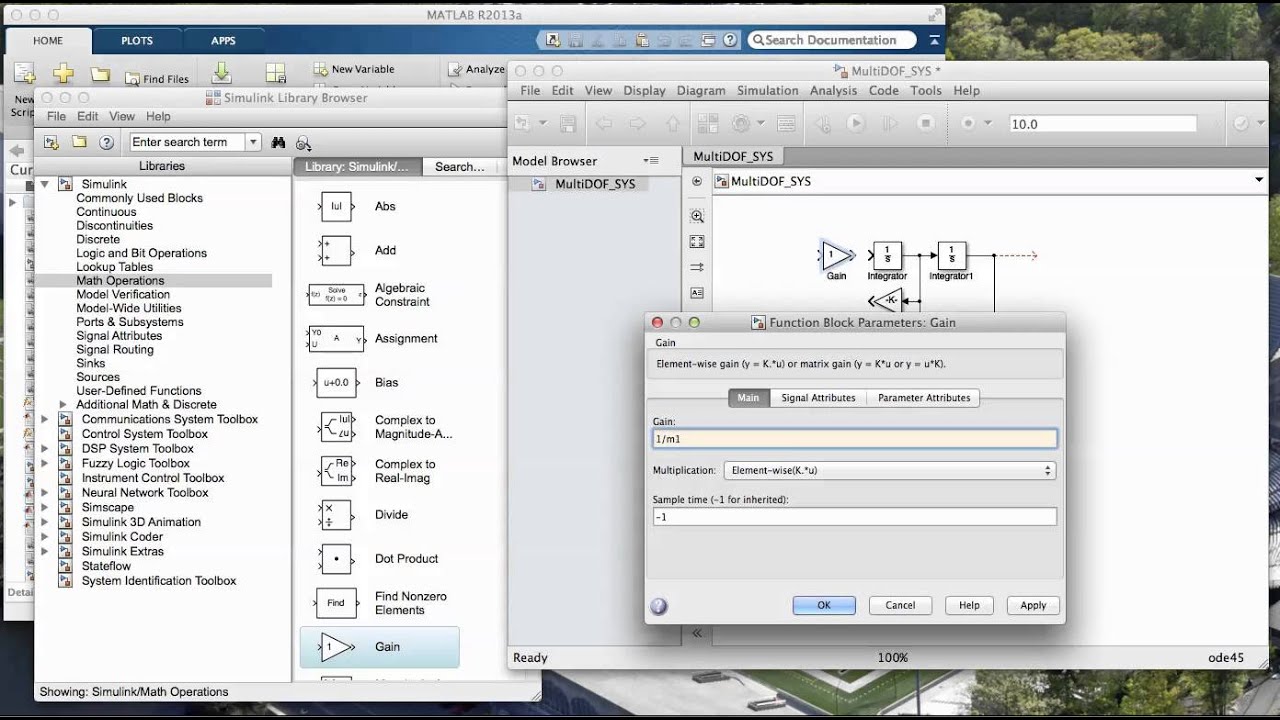1280x720 pixels.
Task: Click the open folder icon in Library Browser
Action: [79, 142]
